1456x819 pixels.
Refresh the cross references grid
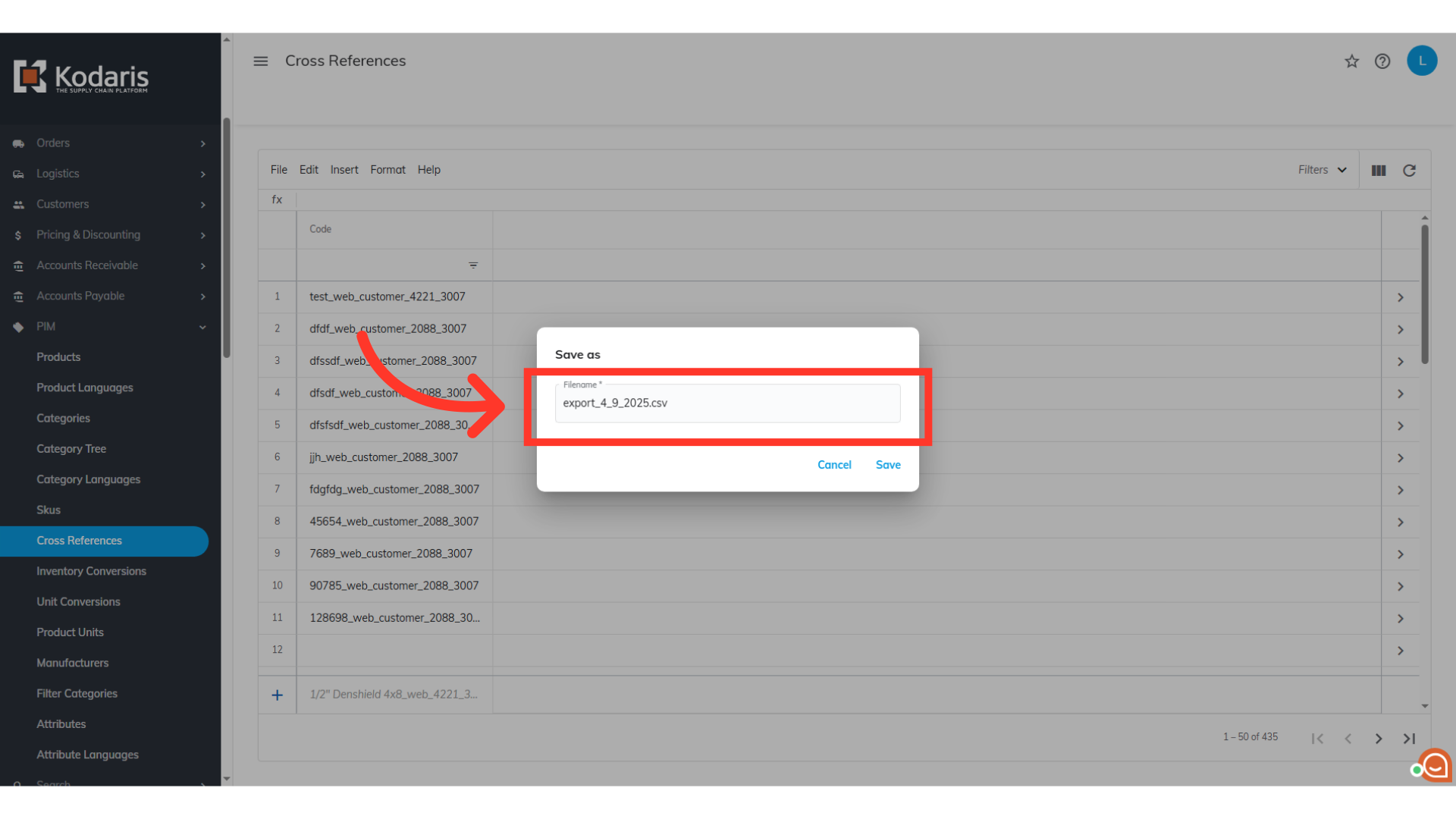pyautogui.click(x=1409, y=171)
